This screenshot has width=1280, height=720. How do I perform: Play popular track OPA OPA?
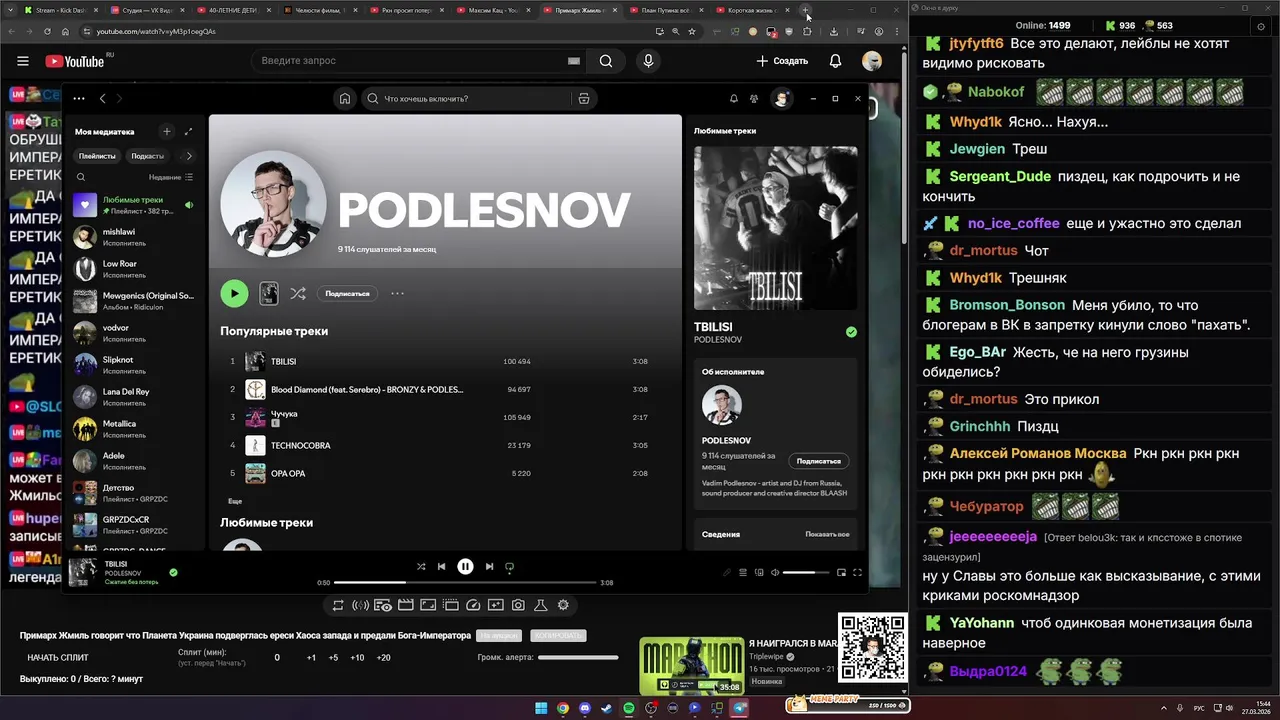pyautogui.click(x=445, y=473)
